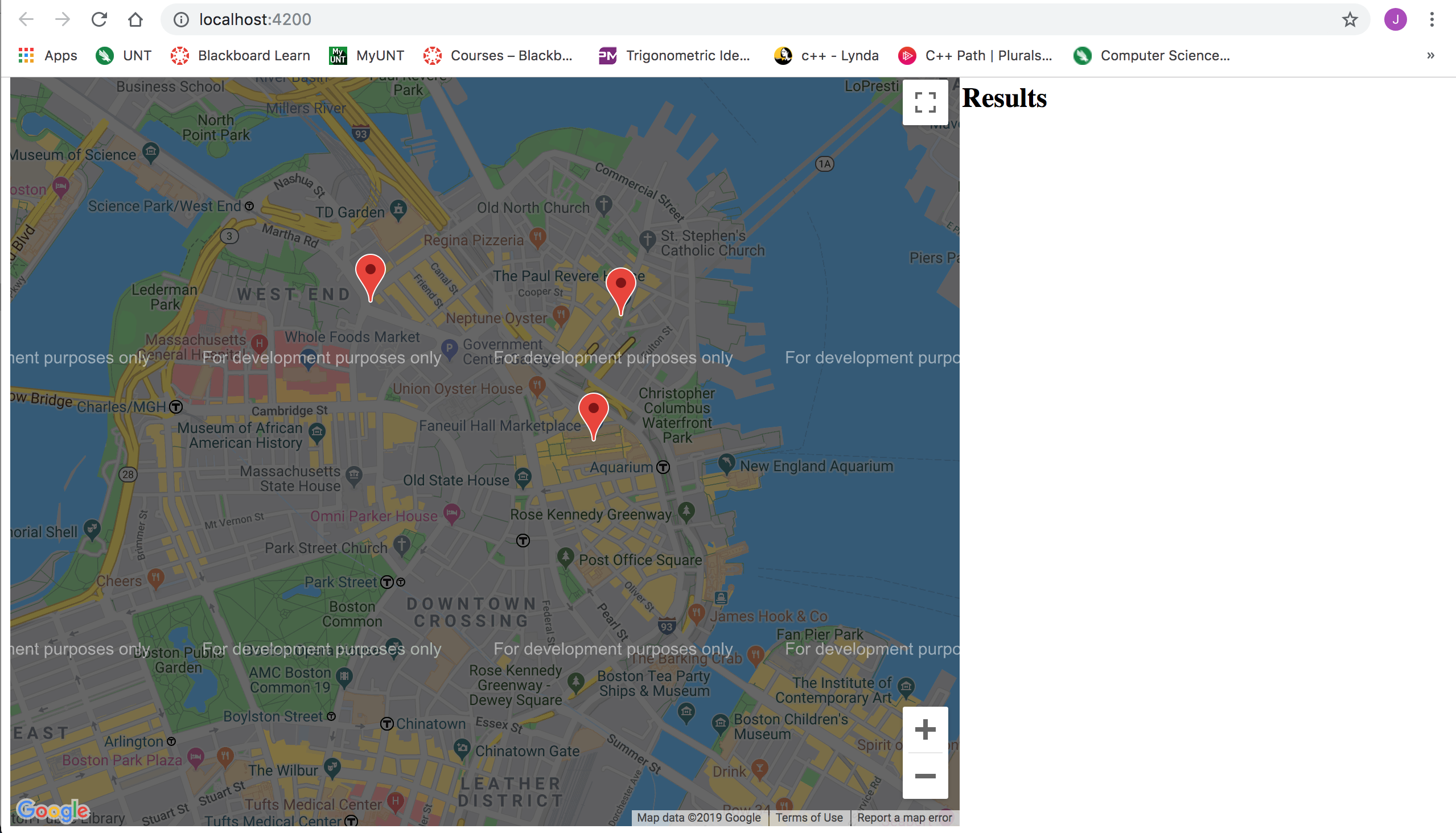Click Report a map error link
Image resolution: width=1456 pixels, height=833 pixels.
[904, 818]
